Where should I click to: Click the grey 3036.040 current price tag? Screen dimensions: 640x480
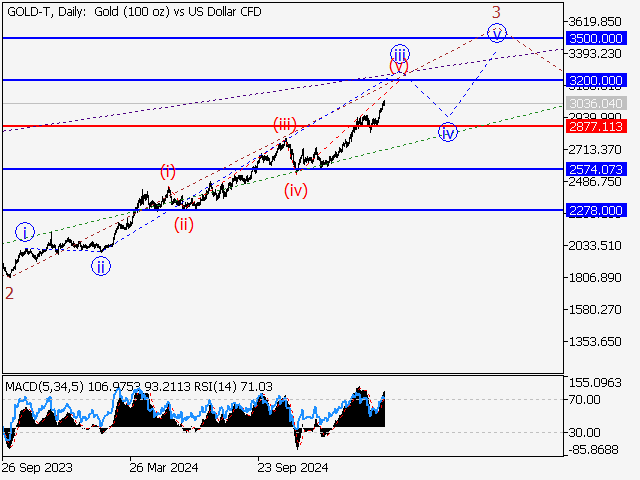(596, 103)
